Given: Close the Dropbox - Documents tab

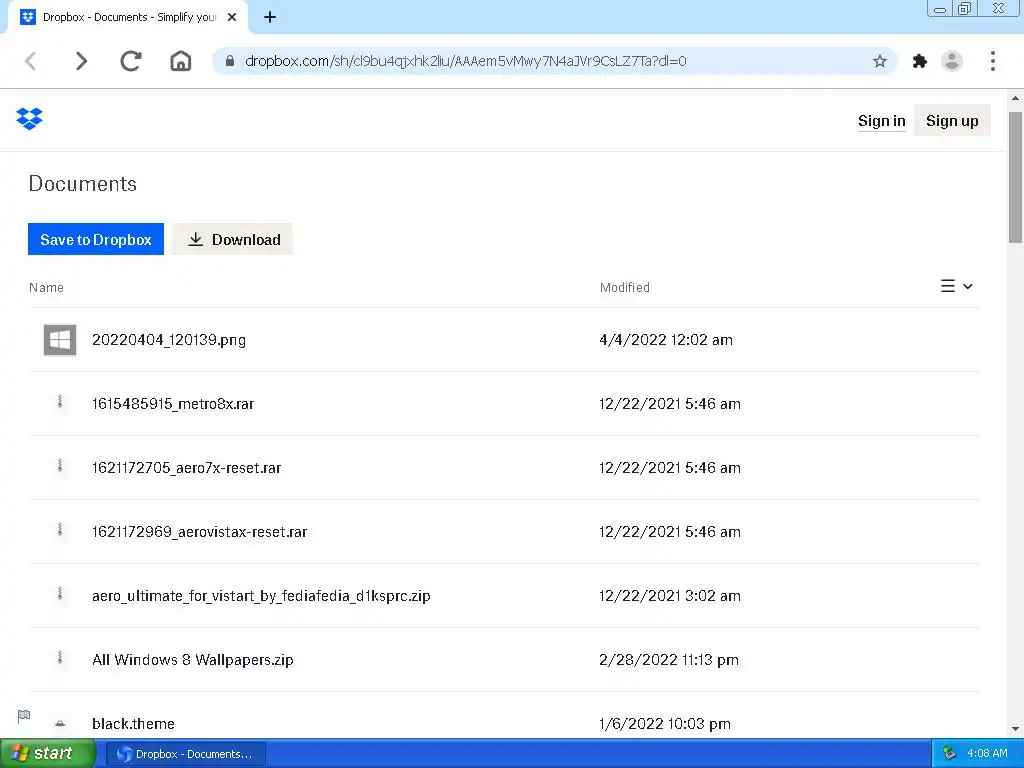Looking at the screenshot, I should 232,18.
